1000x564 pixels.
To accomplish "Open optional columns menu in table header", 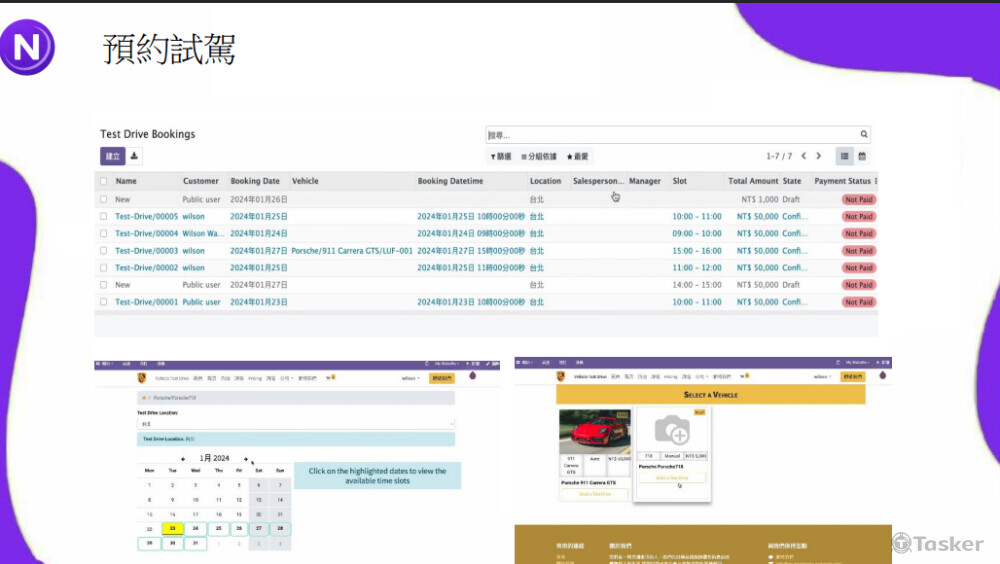I will point(876,181).
